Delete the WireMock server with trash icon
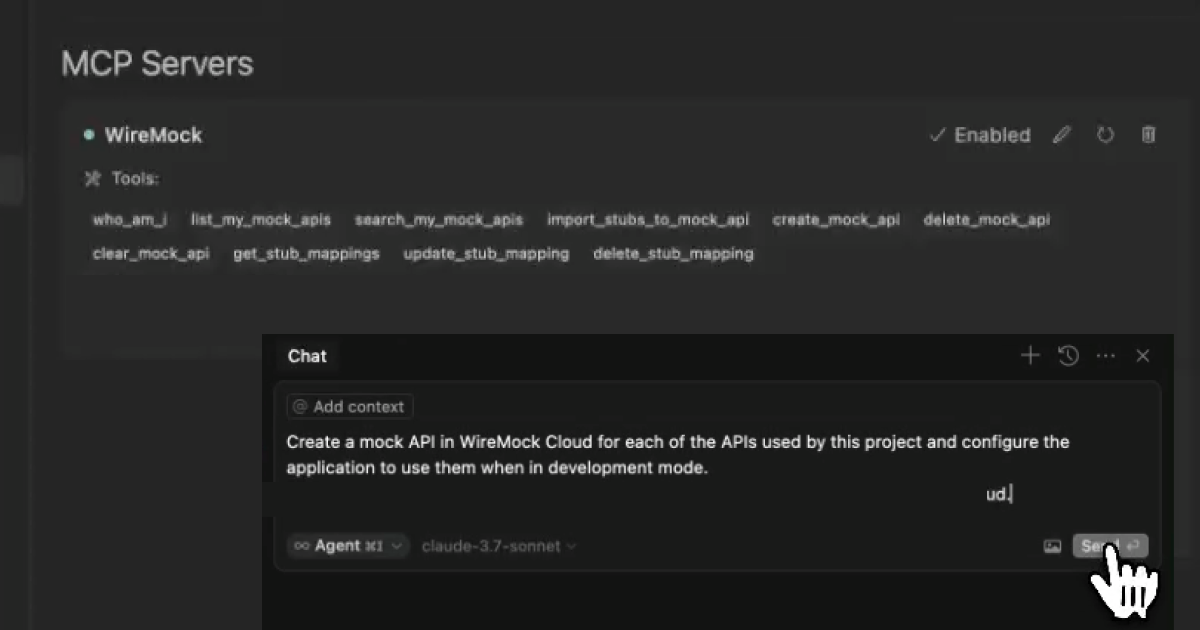Viewport: 1200px width, 630px height. 1149,135
